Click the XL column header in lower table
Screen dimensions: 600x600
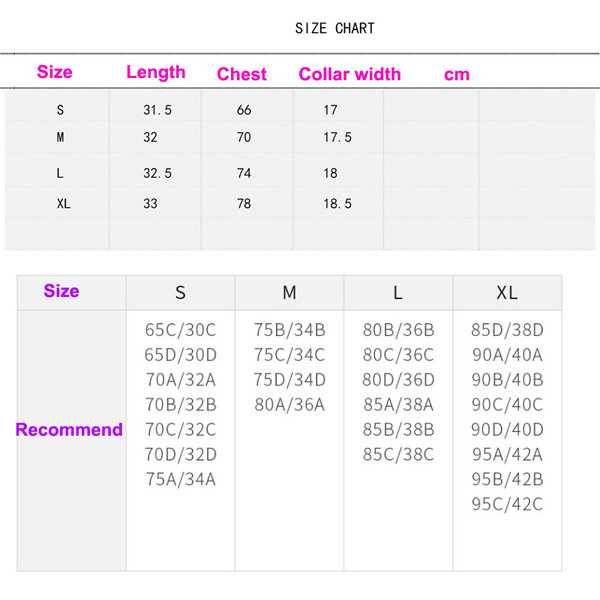(x=507, y=293)
